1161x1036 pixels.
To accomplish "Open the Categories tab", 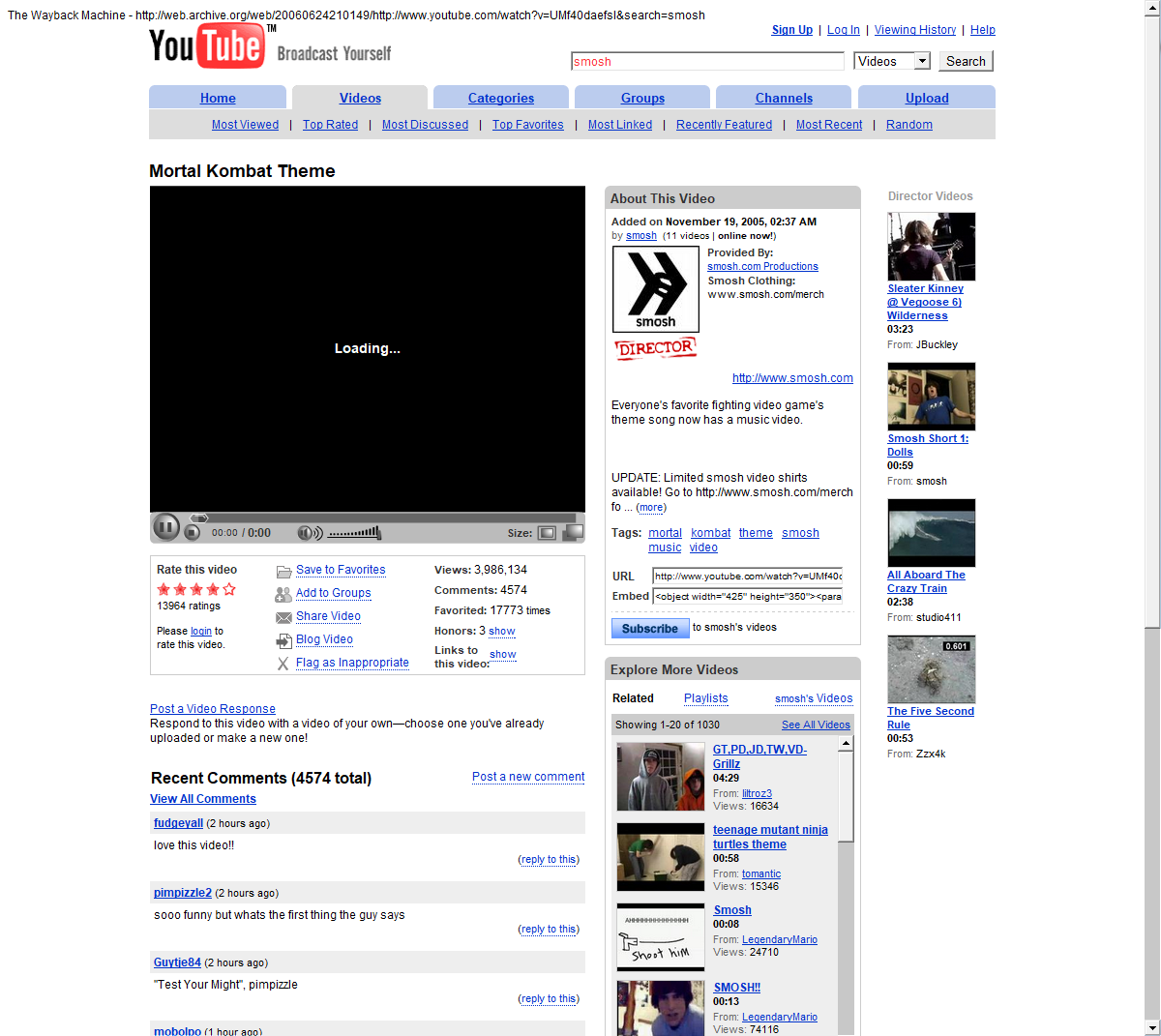I will pyautogui.click(x=500, y=98).
